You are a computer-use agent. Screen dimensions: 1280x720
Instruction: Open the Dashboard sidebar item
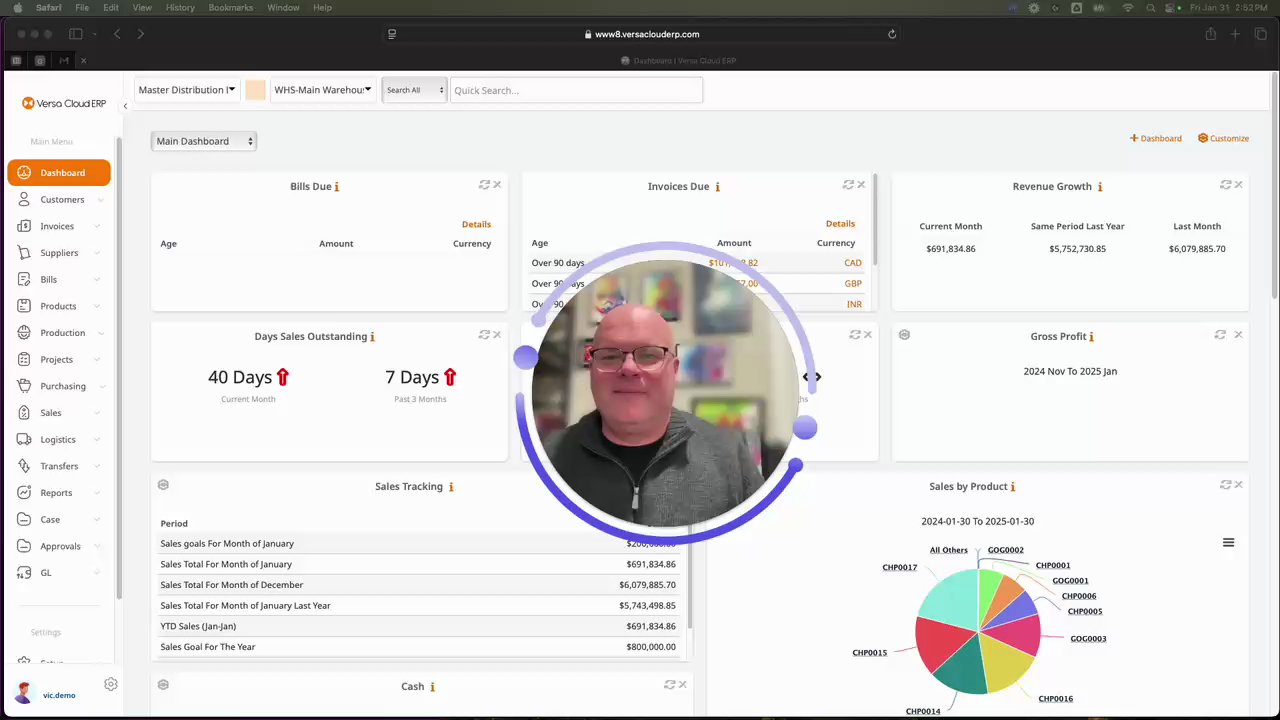58,173
